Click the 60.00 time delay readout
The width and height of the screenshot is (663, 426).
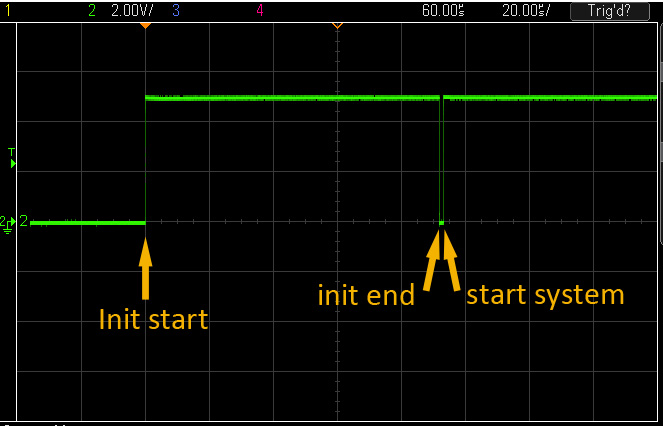tap(442, 10)
